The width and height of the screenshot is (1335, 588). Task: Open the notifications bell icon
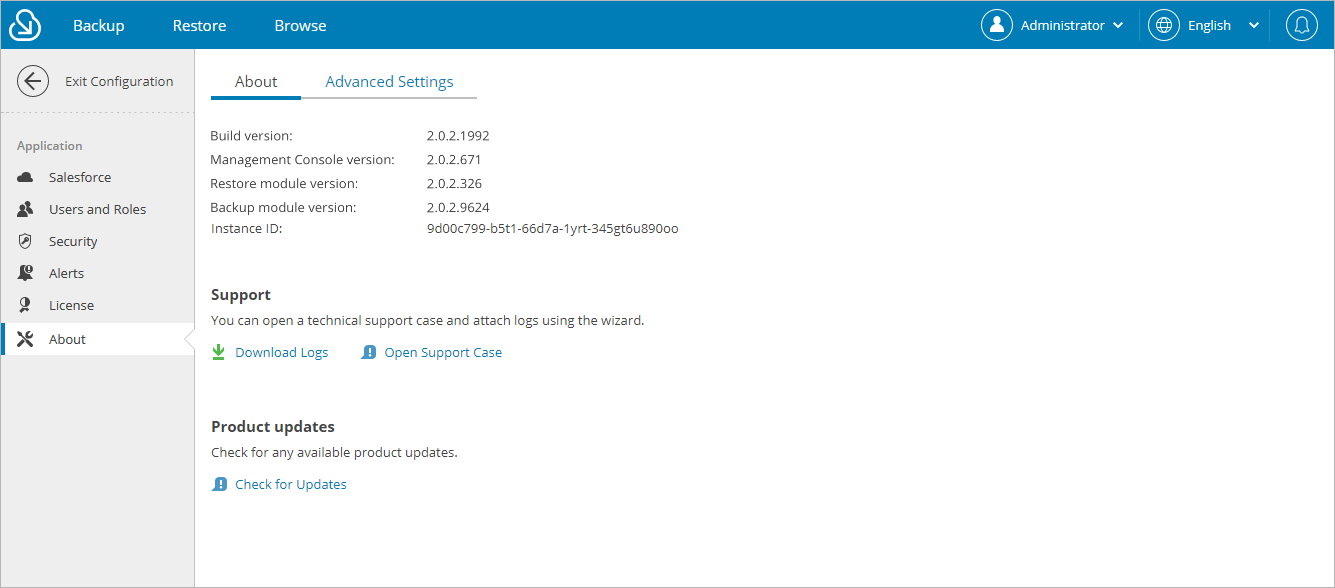pos(1301,25)
